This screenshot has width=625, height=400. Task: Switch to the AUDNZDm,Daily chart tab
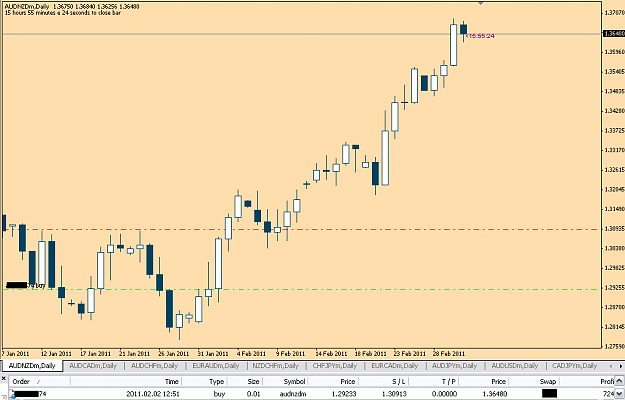pos(32,365)
